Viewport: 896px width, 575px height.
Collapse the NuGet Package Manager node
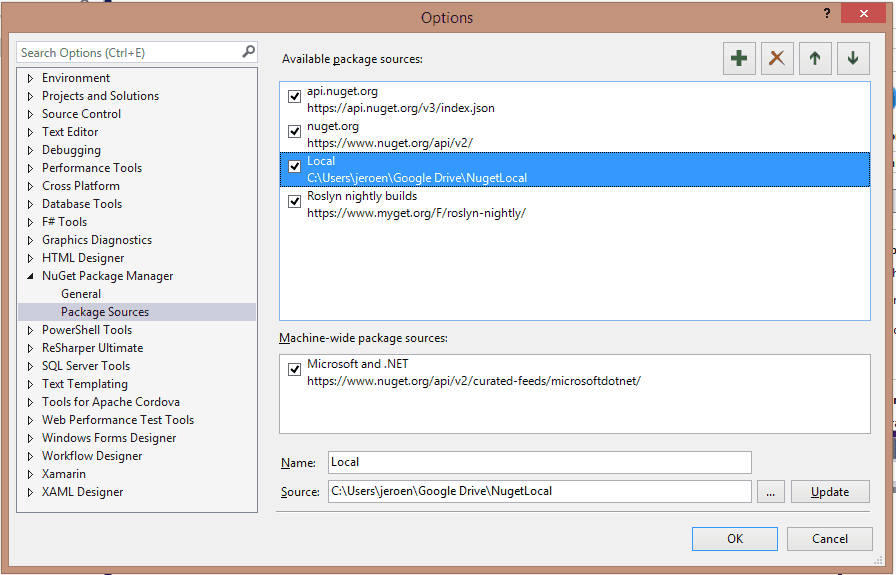pyautogui.click(x=30, y=276)
